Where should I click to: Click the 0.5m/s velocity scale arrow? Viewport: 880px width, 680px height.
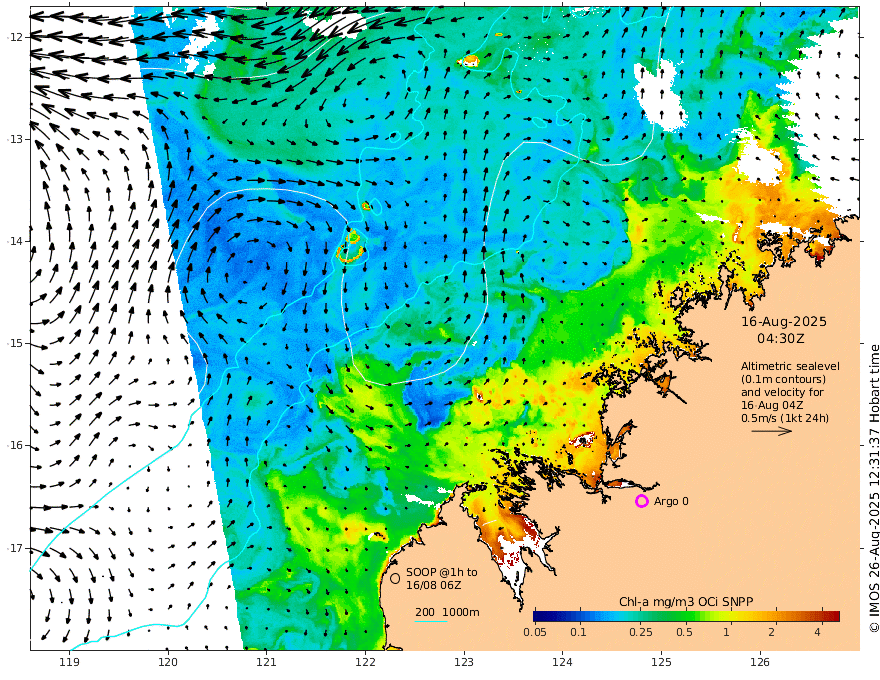(x=772, y=431)
